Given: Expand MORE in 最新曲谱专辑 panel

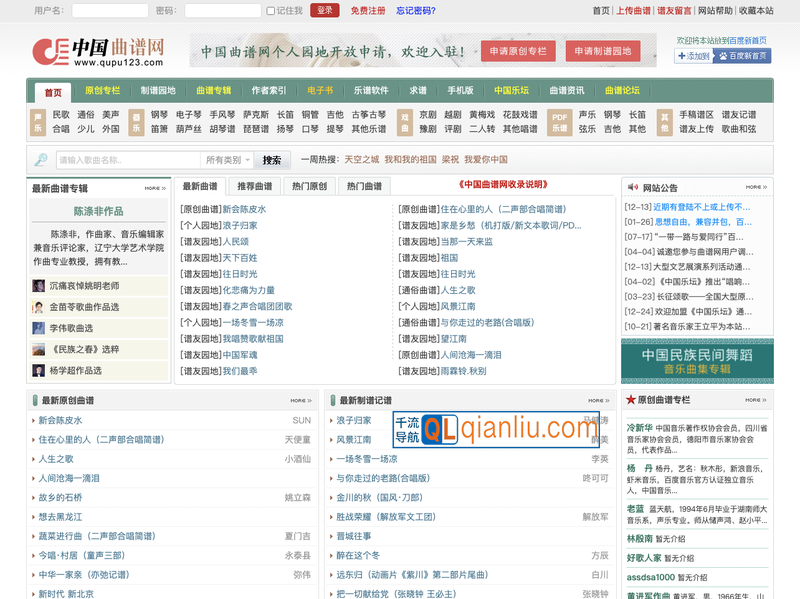Looking at the screenshot, I should pyautogui.click(x=154, y=188).
